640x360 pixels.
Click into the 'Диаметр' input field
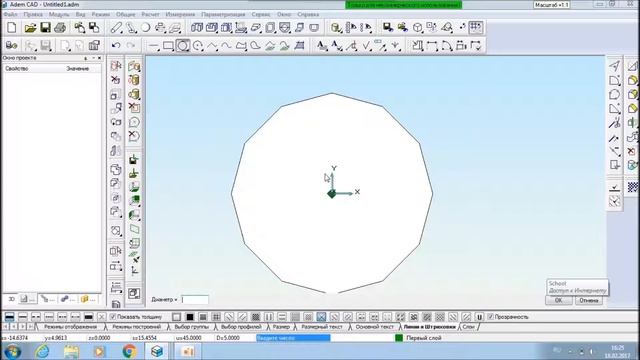coord(195,300)
